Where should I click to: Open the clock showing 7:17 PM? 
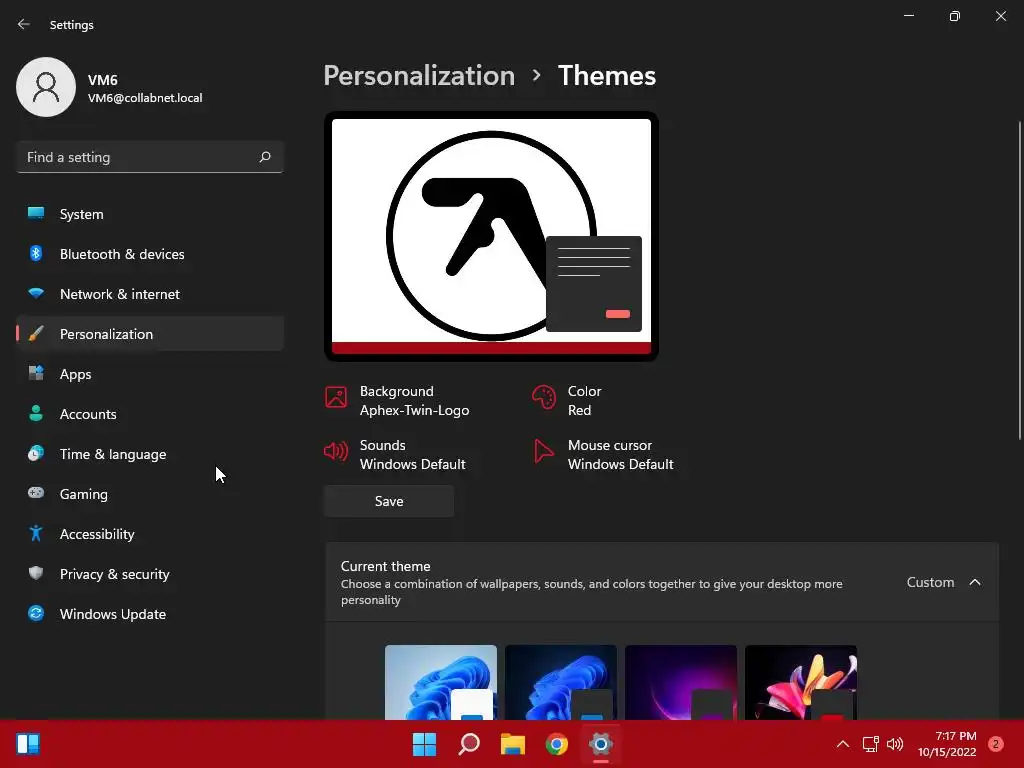[947, 744]
